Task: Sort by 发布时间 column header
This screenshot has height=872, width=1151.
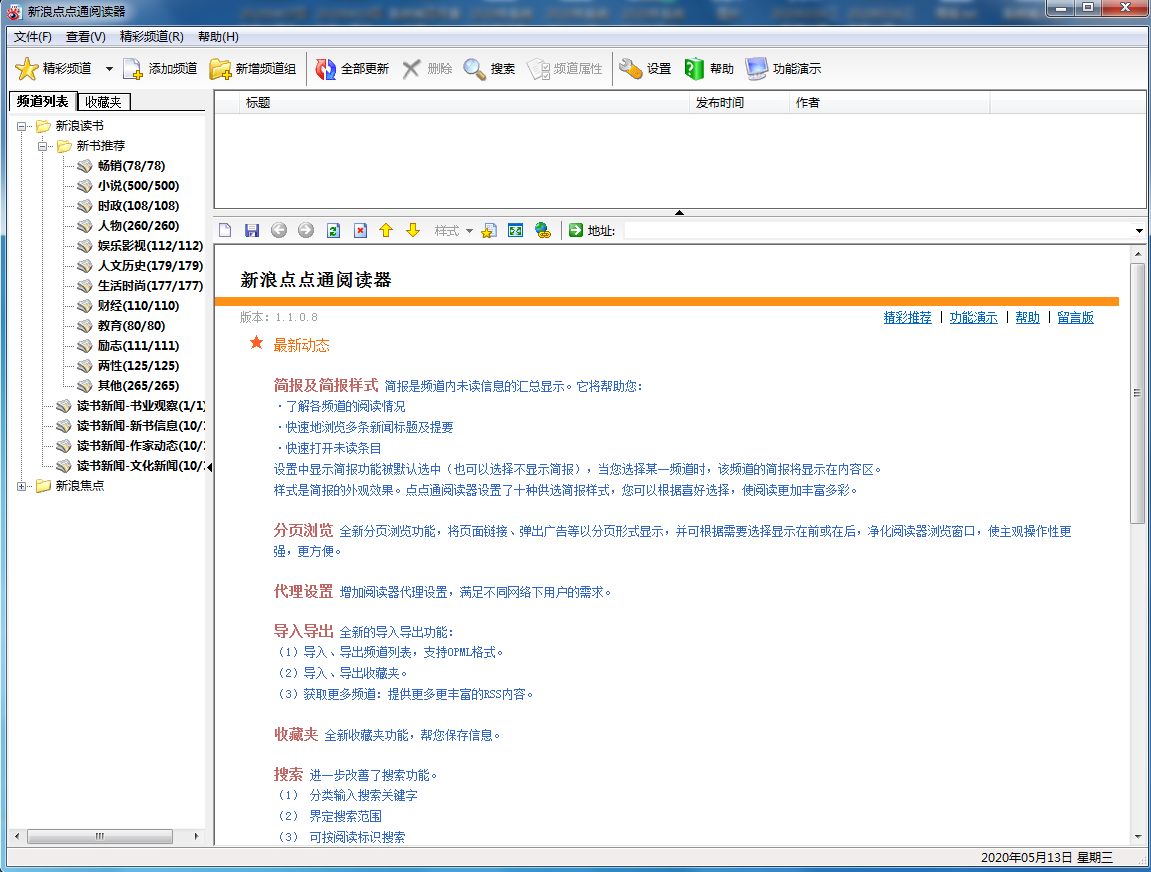Action: coord(740,103)
